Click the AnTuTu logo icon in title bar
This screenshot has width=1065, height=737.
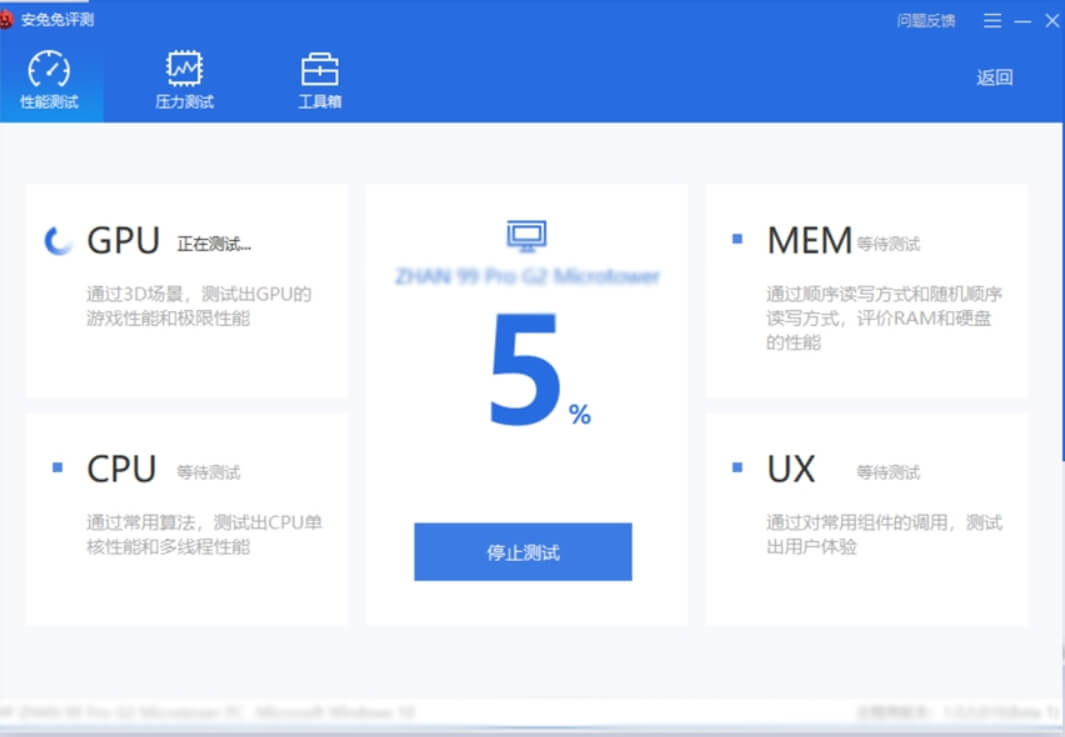[5, 19]
